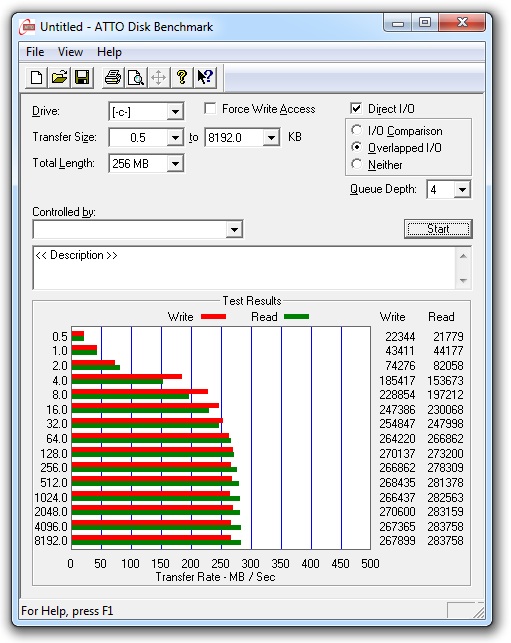This screenshot has height=643, width=511.
Task: Activate context help arrow-question icon
Action: pyautogui.click(x=205, y=77)
